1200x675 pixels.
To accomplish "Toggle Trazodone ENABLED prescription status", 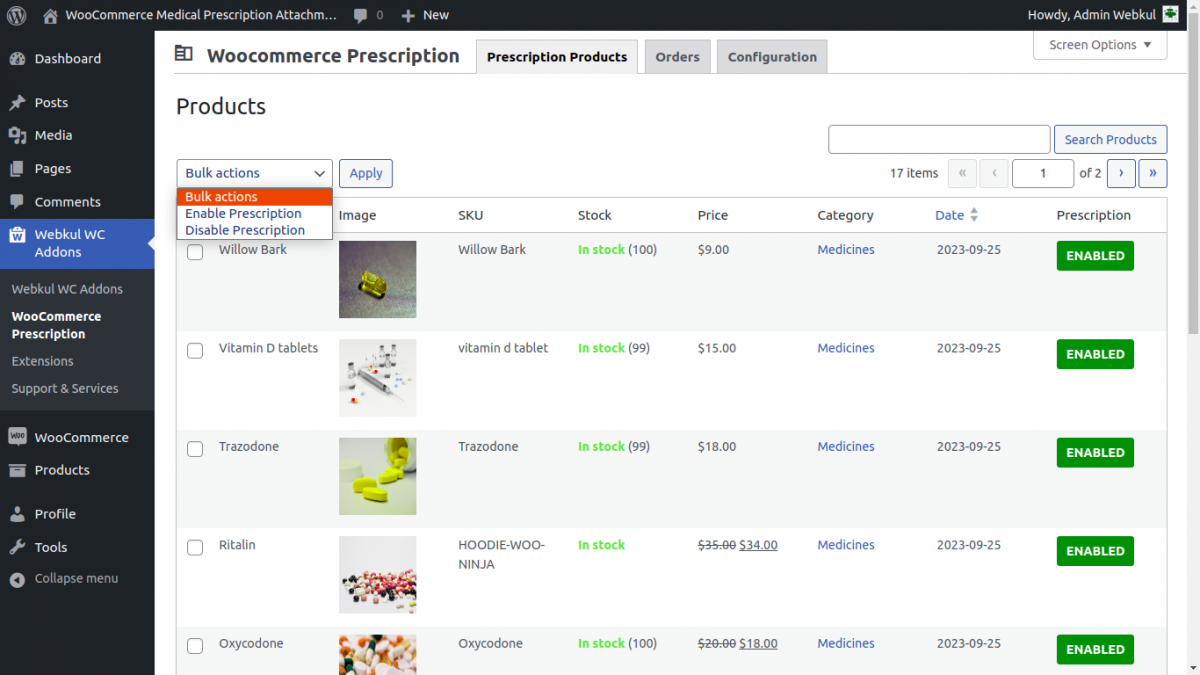I will click(x=1095, y=453).
